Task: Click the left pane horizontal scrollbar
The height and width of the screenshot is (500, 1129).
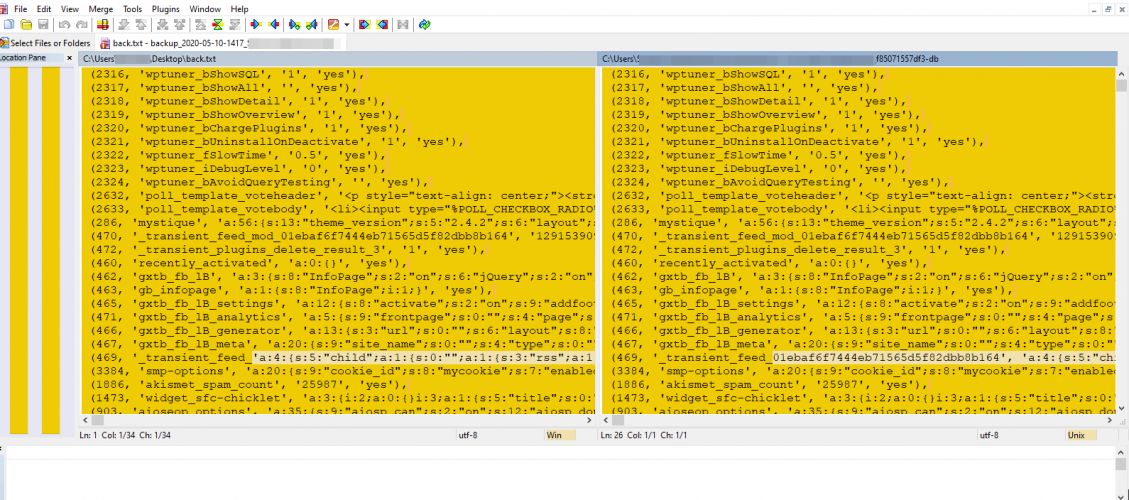Action: (x=337, y=419)
